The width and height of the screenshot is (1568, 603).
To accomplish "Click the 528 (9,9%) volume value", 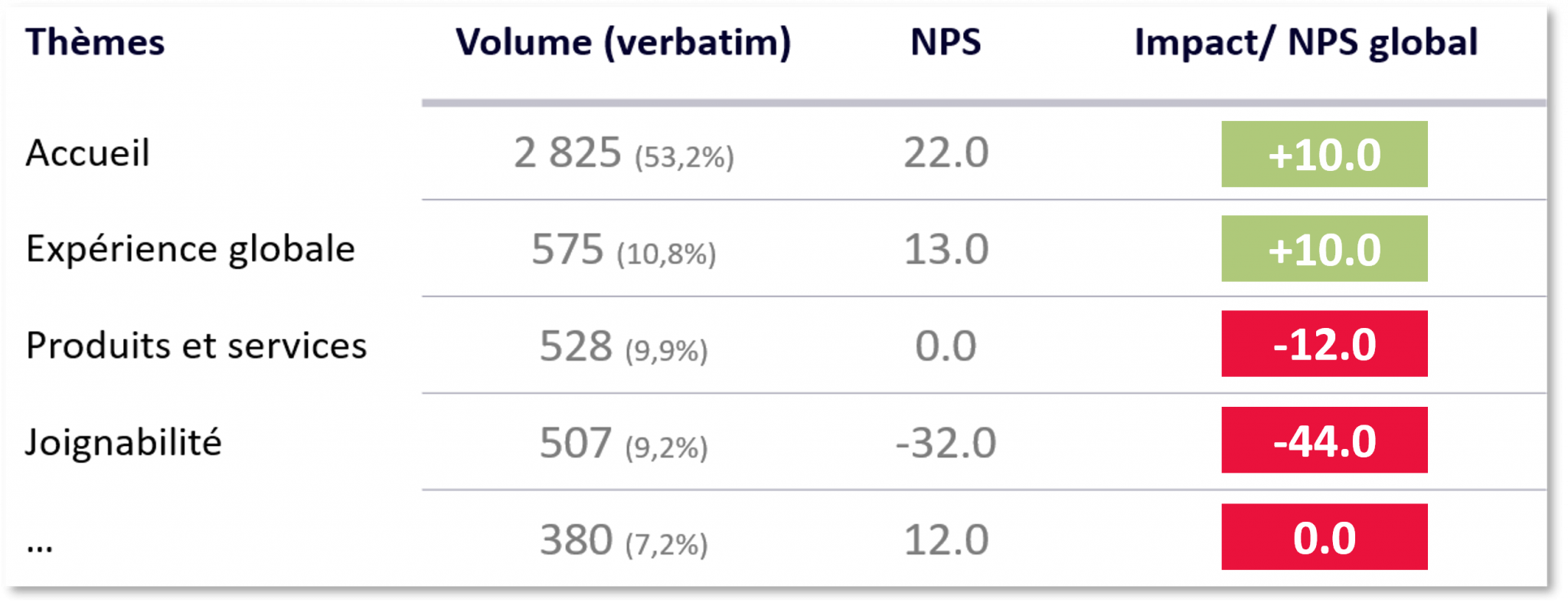I will coord(623,346).
